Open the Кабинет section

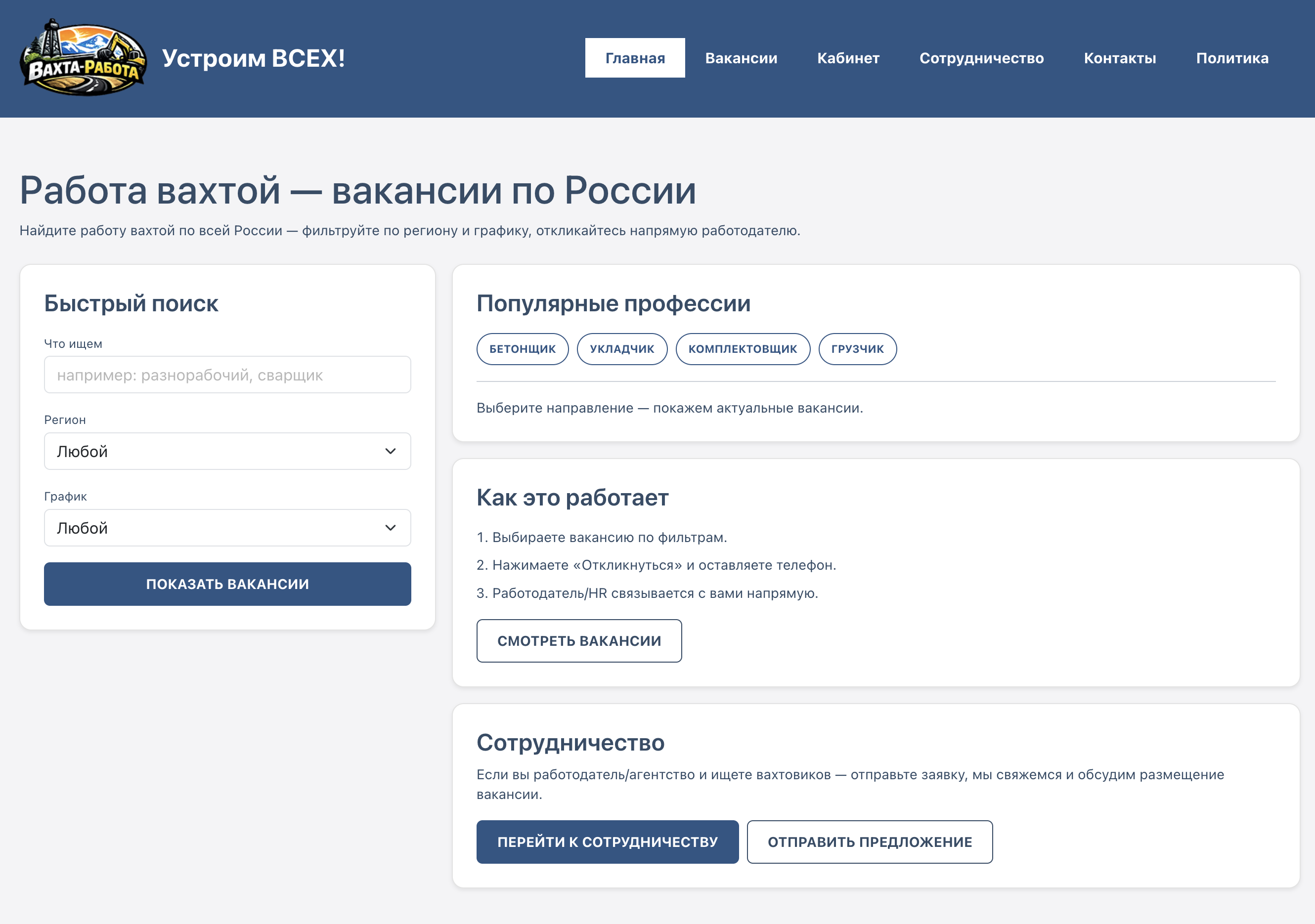[848, 57]
